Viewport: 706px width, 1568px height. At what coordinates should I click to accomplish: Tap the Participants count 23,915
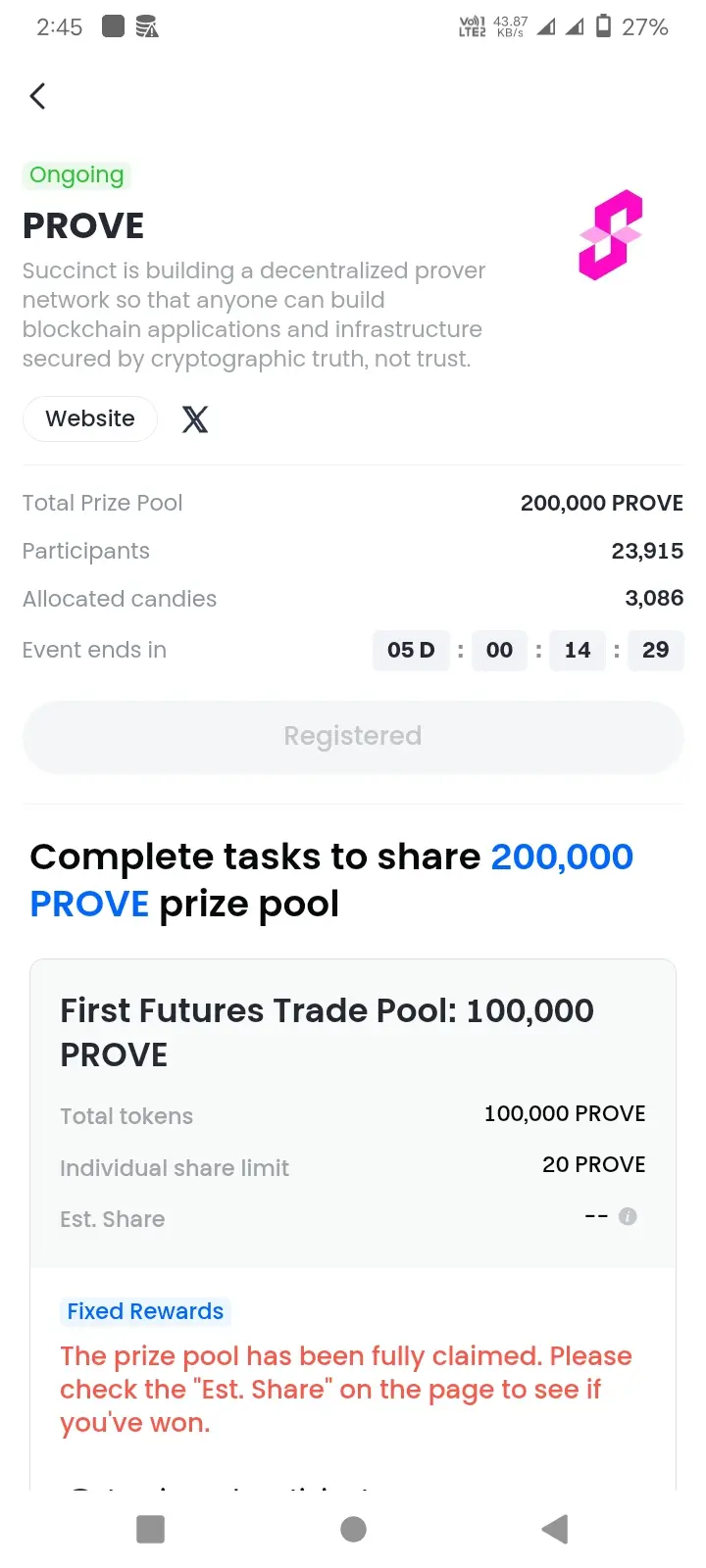pos(647,551)
